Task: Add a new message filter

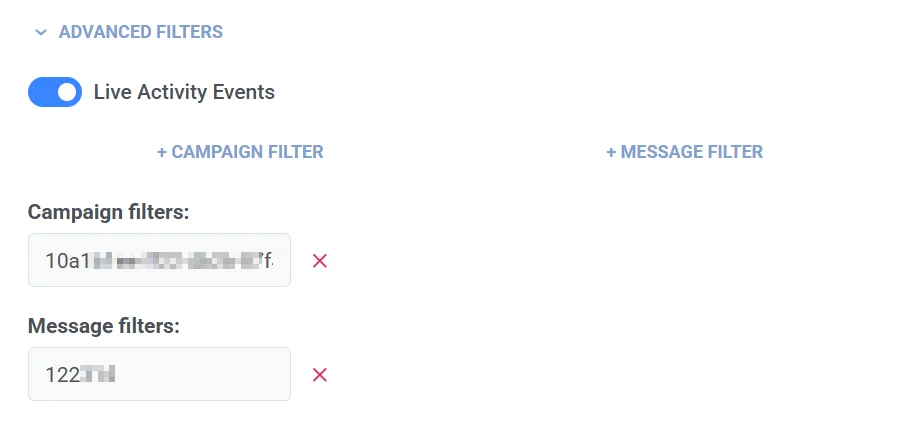Action: click(x=684, y=152)
